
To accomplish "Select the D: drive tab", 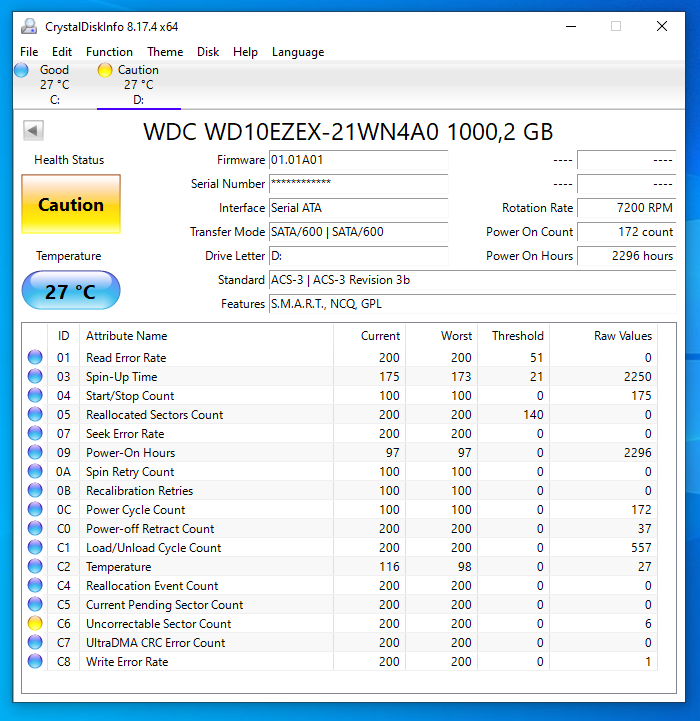I will tap(138, 84).
